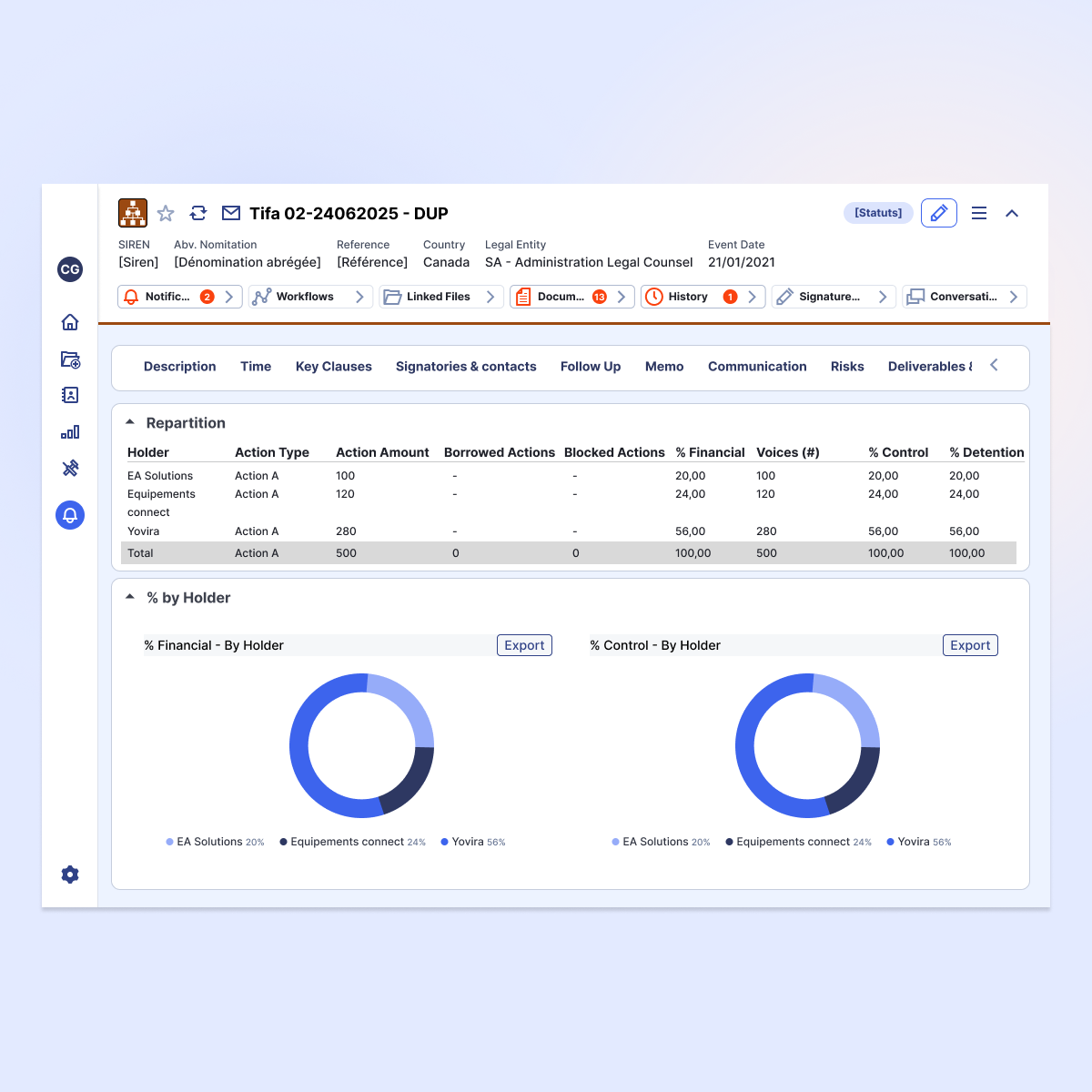Click the envelope mail icon by title
Image resolution: width=1092 pixels, height=1092 pixels.
(x=231, y=213)
